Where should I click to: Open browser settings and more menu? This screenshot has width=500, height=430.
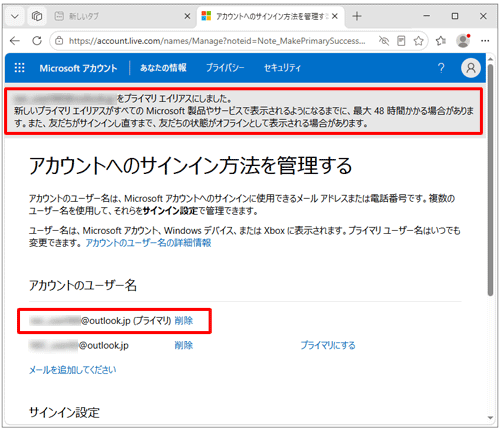pos(485,41)
